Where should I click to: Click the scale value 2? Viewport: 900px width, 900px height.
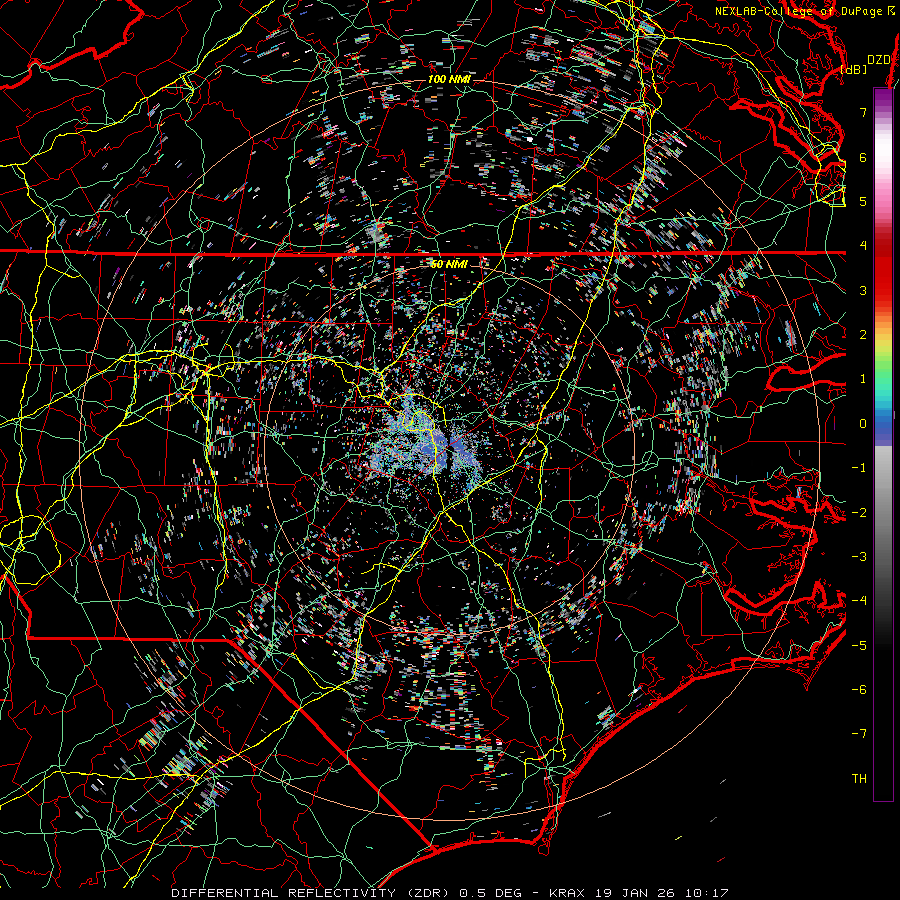[863, 335]
